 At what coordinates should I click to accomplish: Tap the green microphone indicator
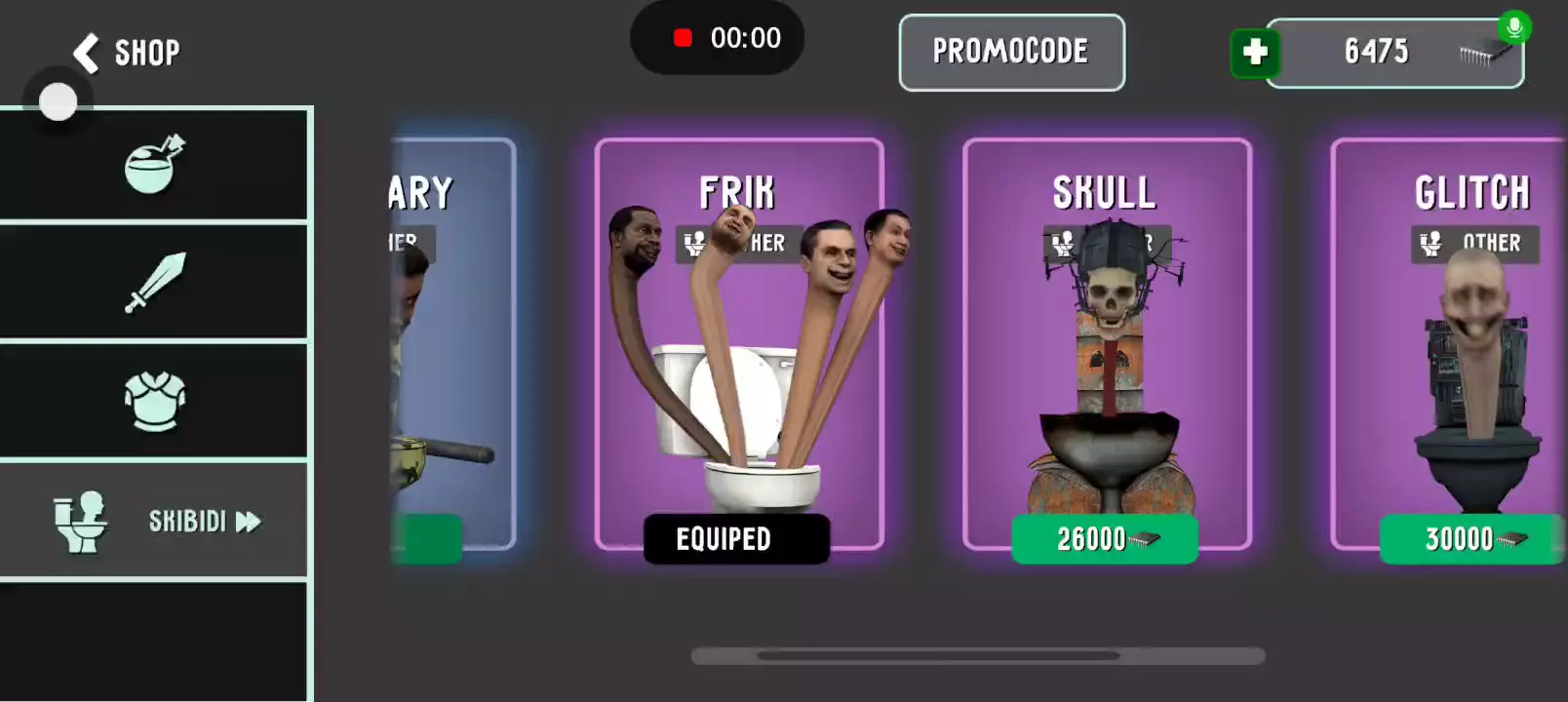tap(1514, 27)
